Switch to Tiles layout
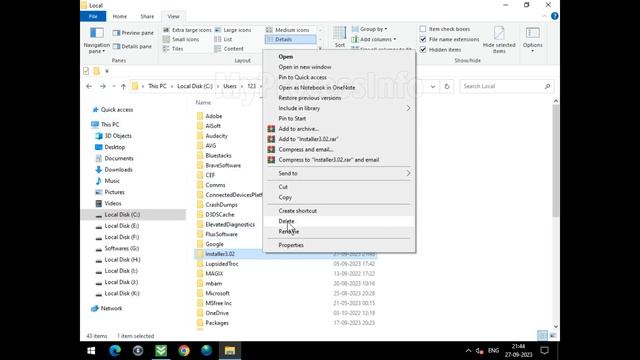 (x=173, y=49)
